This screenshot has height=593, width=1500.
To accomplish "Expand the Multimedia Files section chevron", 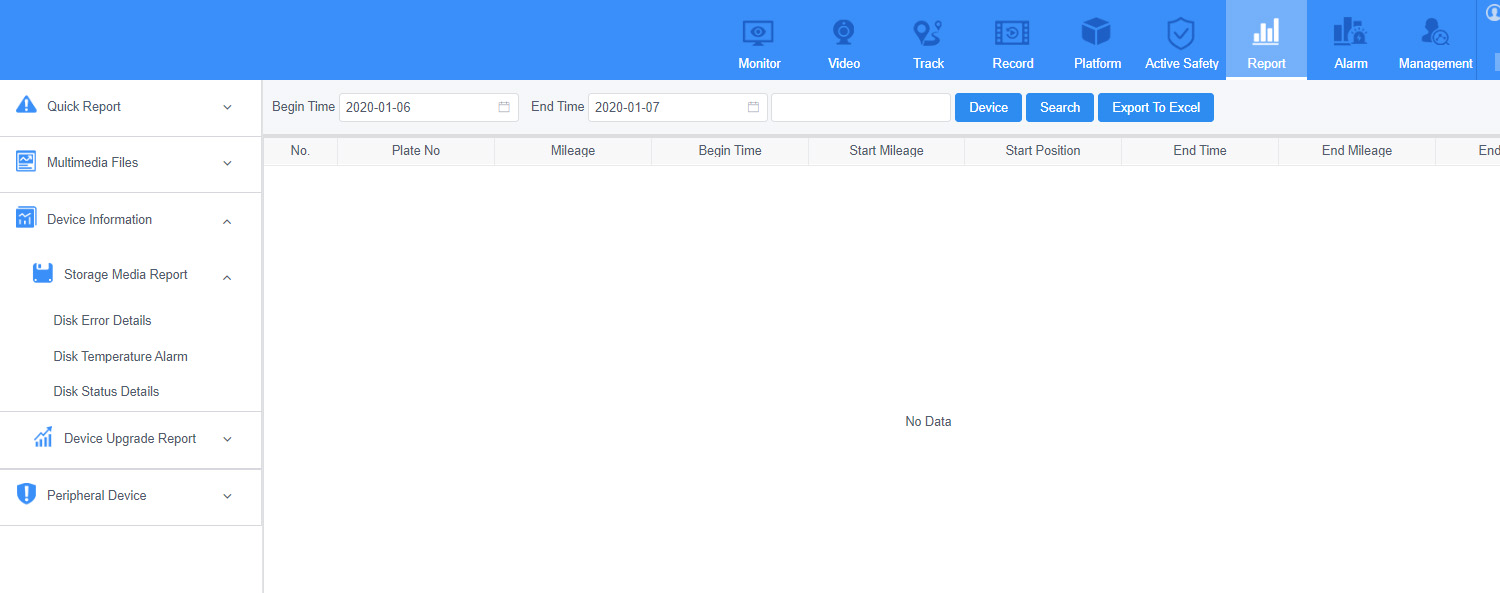I will tap(227, 163).
